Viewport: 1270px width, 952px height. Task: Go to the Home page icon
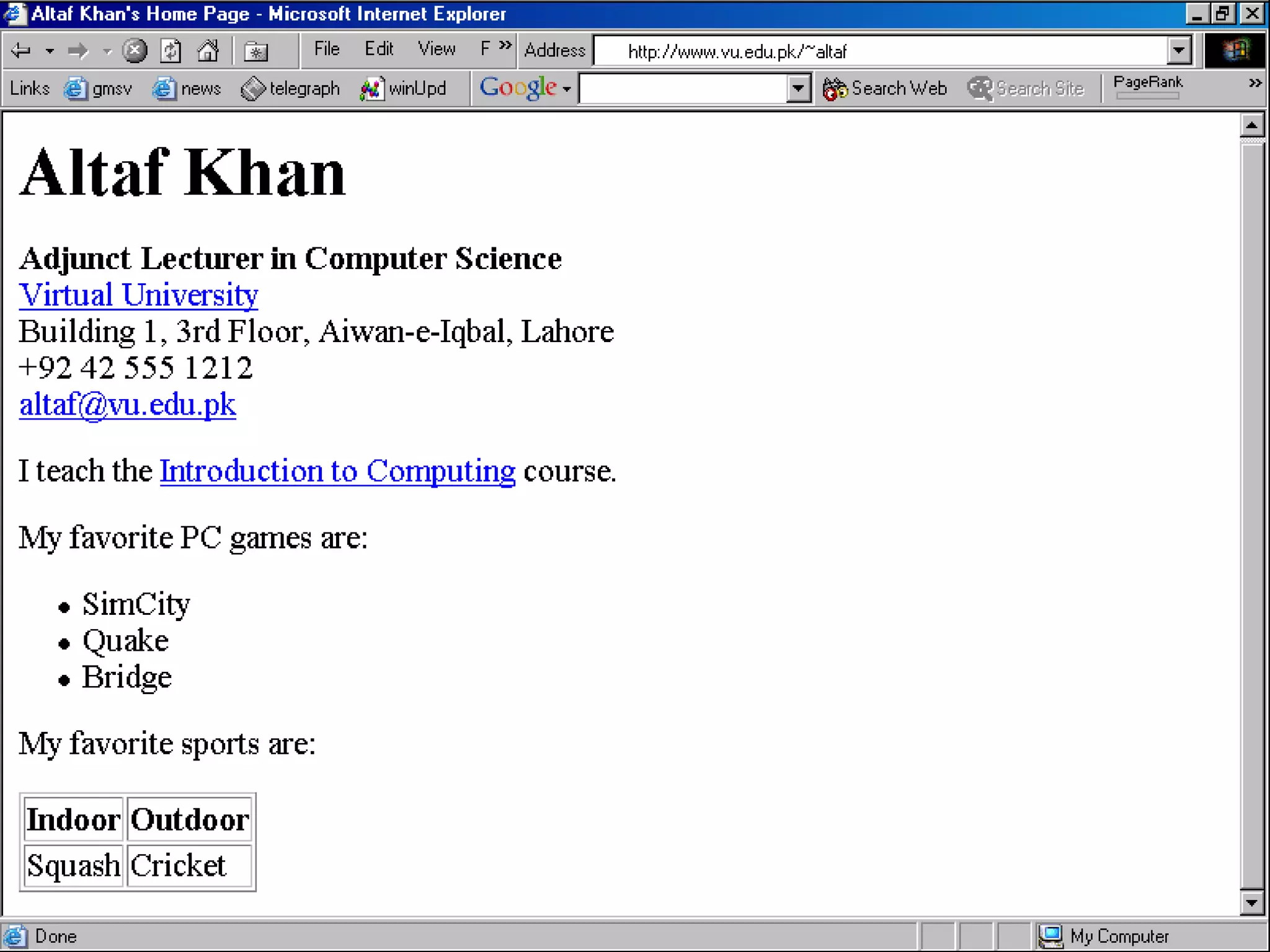tap(208, 51)
